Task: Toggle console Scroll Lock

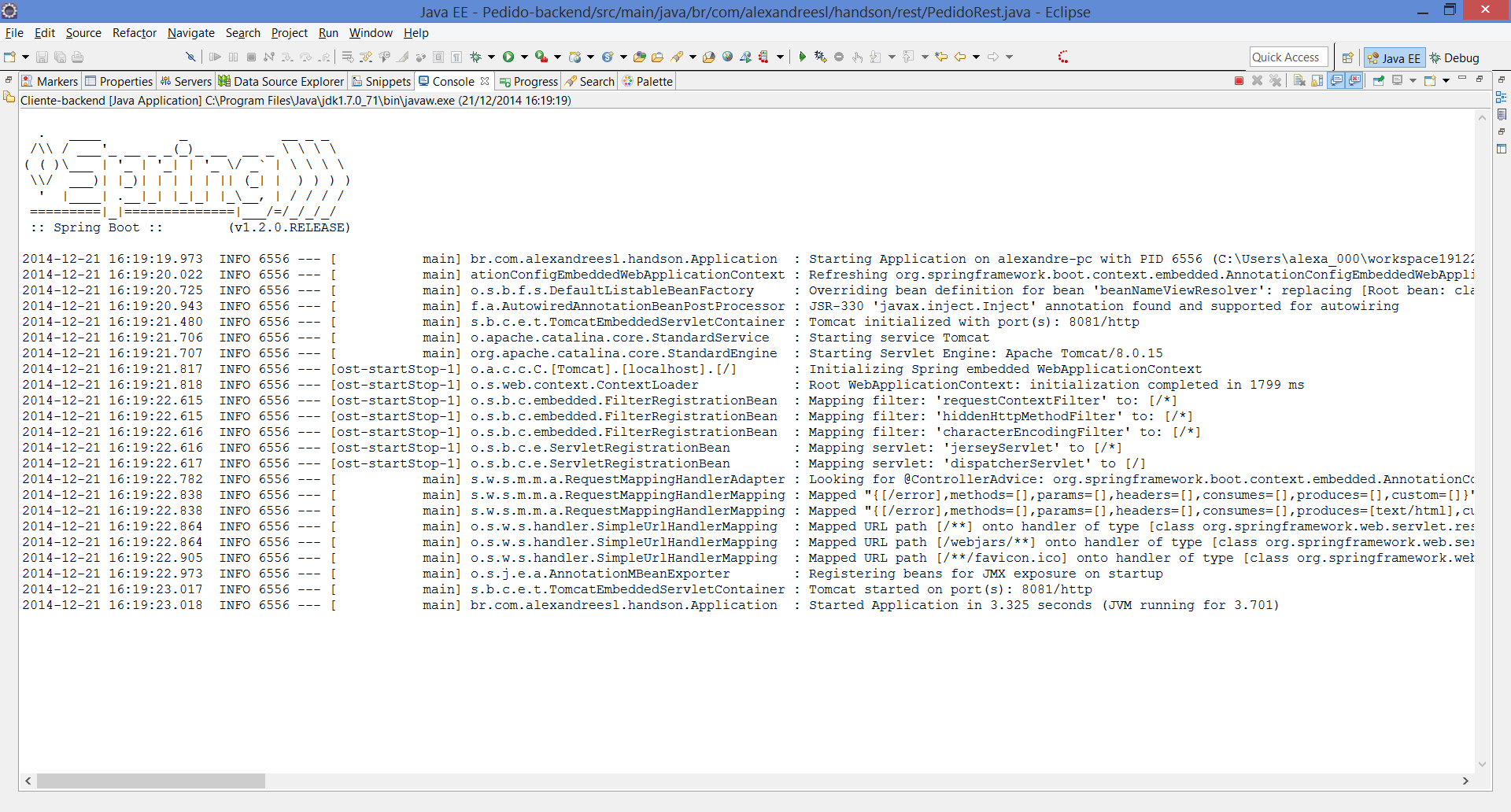Action: pos(1317,80)
